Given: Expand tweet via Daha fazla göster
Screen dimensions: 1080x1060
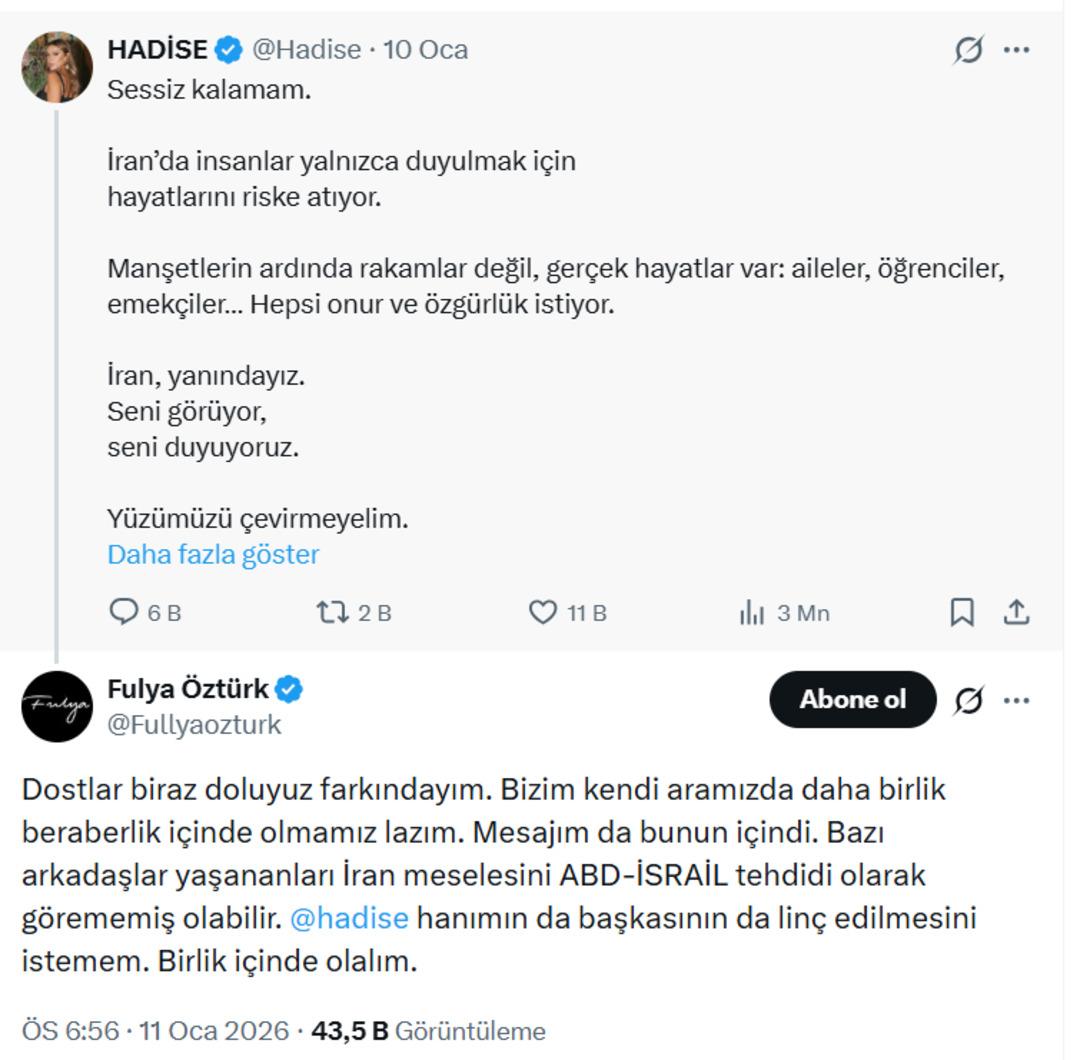Looking at the screenshot, I should pos(213,552).
